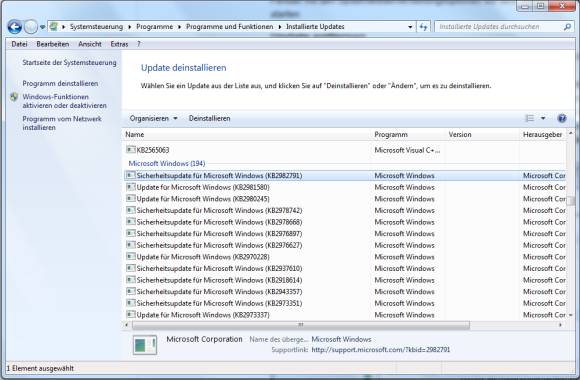
Task: Select Update für Microsoft Windows KB2970228
Action: click(x=345, y=257)
